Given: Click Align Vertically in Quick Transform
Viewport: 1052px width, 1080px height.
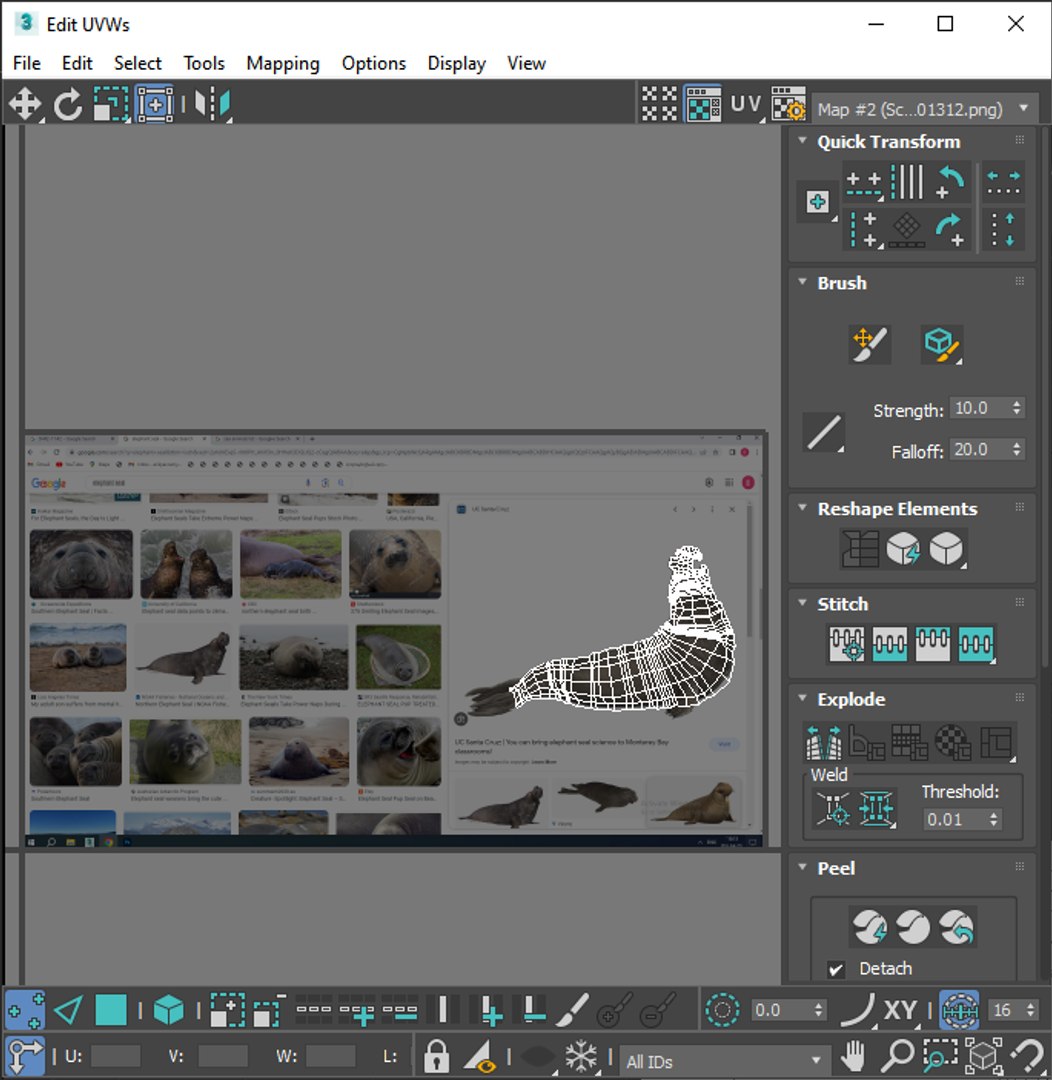Looking at the screenshot, I should coord(864,229).
